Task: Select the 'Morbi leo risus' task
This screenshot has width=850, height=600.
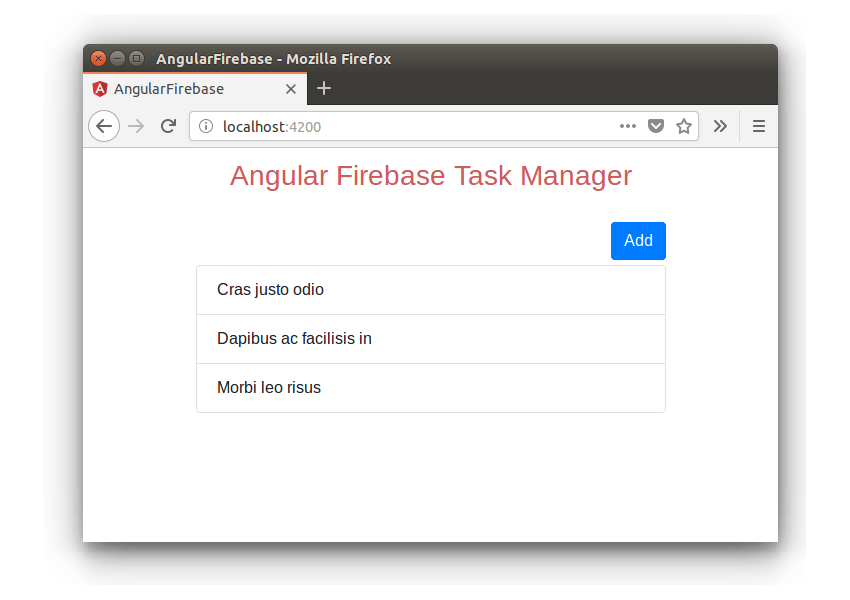Action: (x=431, y=388)
